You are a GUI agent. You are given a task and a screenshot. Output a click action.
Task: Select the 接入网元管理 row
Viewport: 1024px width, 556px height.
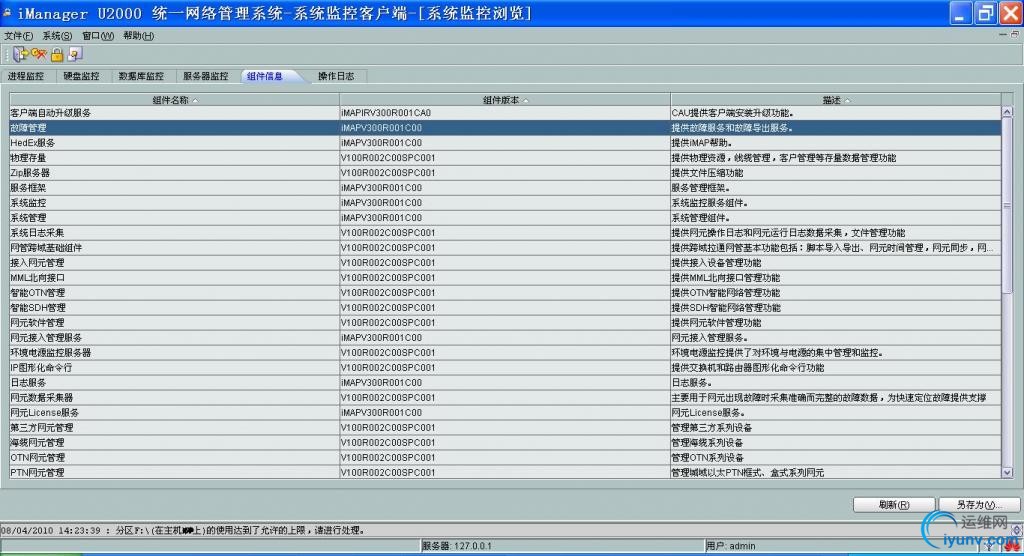point(505,263)
